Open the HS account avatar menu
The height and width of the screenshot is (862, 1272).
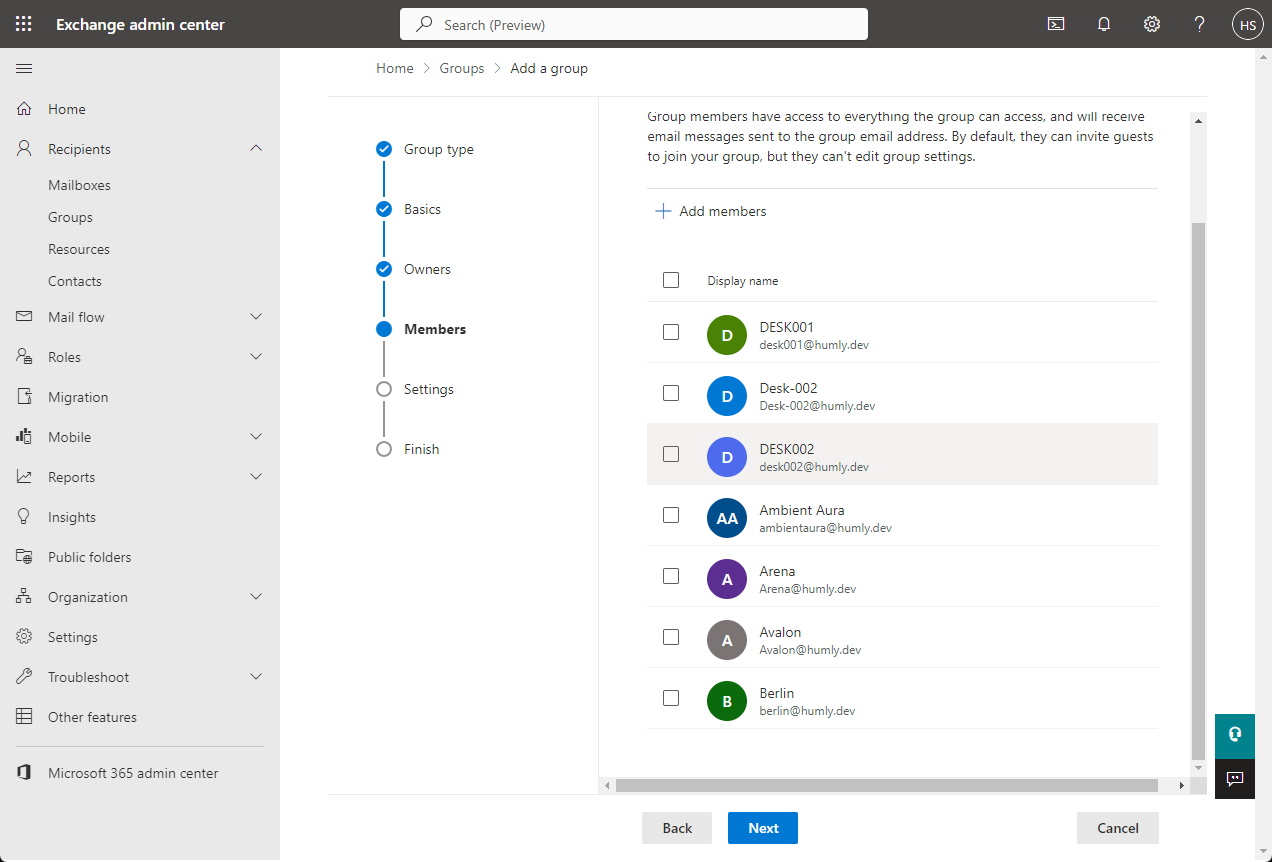point(1247,23)
